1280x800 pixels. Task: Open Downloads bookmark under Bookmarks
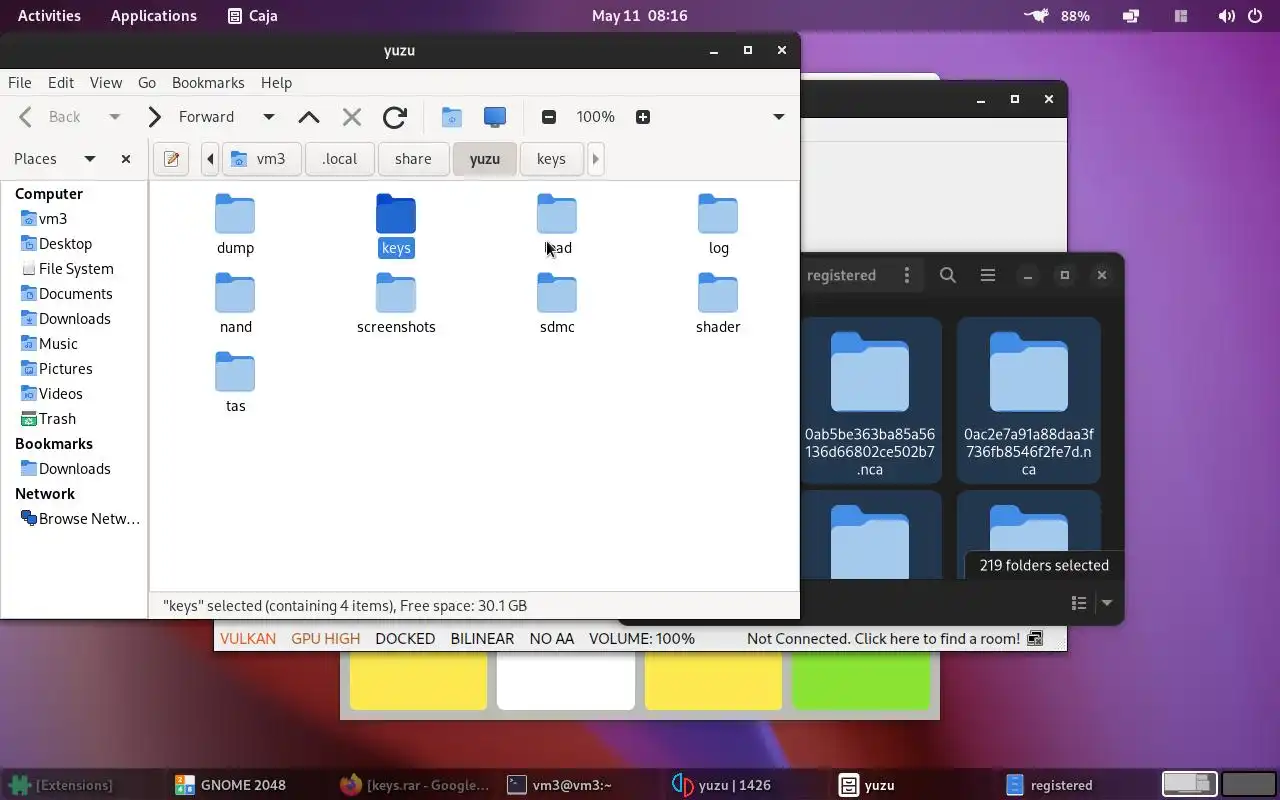[74, 469]
